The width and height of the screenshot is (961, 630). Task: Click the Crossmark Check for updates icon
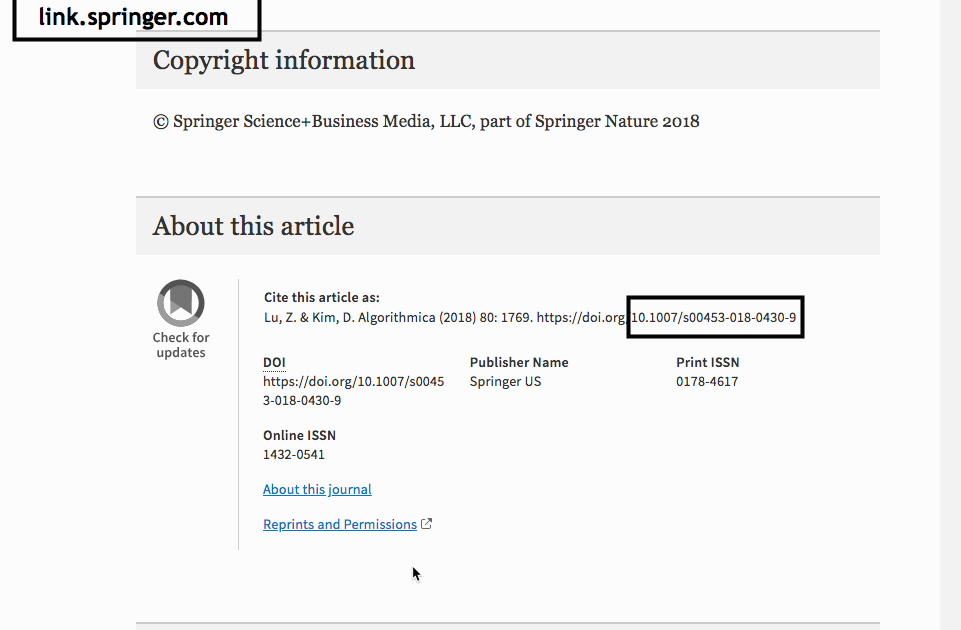click(181, 303)
